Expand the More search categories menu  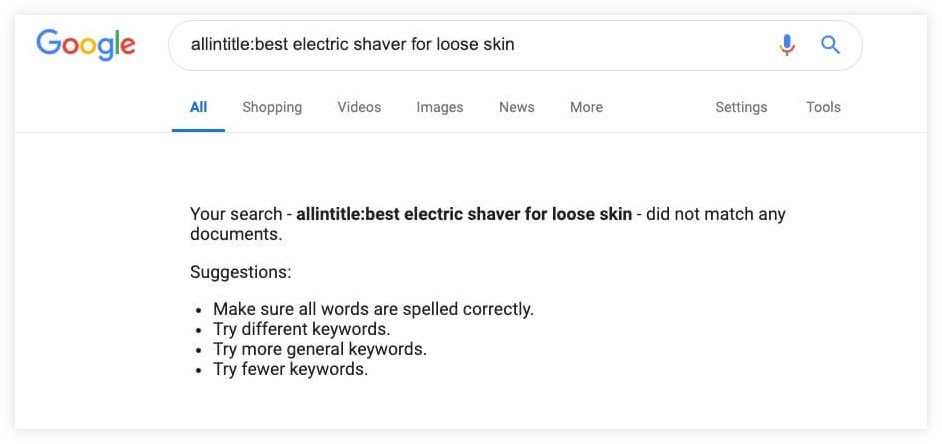[586, 108]
